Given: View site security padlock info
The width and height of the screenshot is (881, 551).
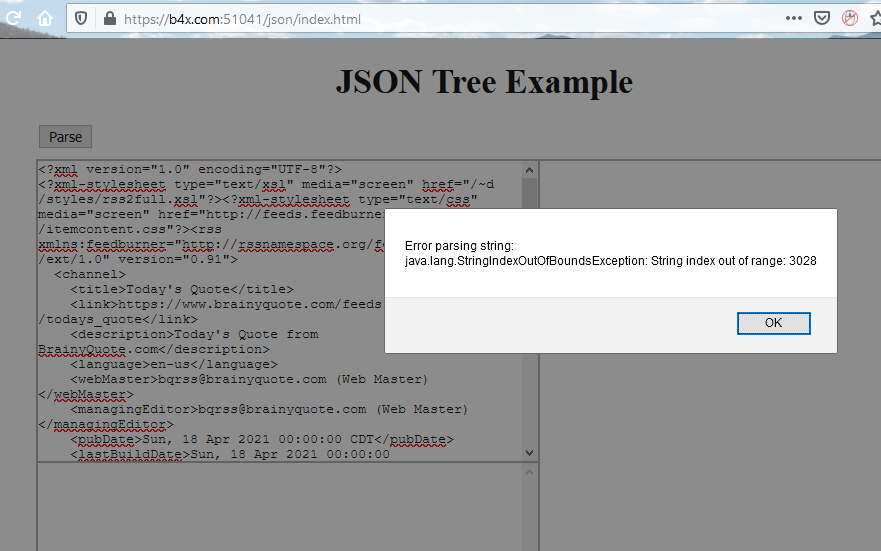Looking at the screenshot, I should pyautogui.click(x=110, y=19).
